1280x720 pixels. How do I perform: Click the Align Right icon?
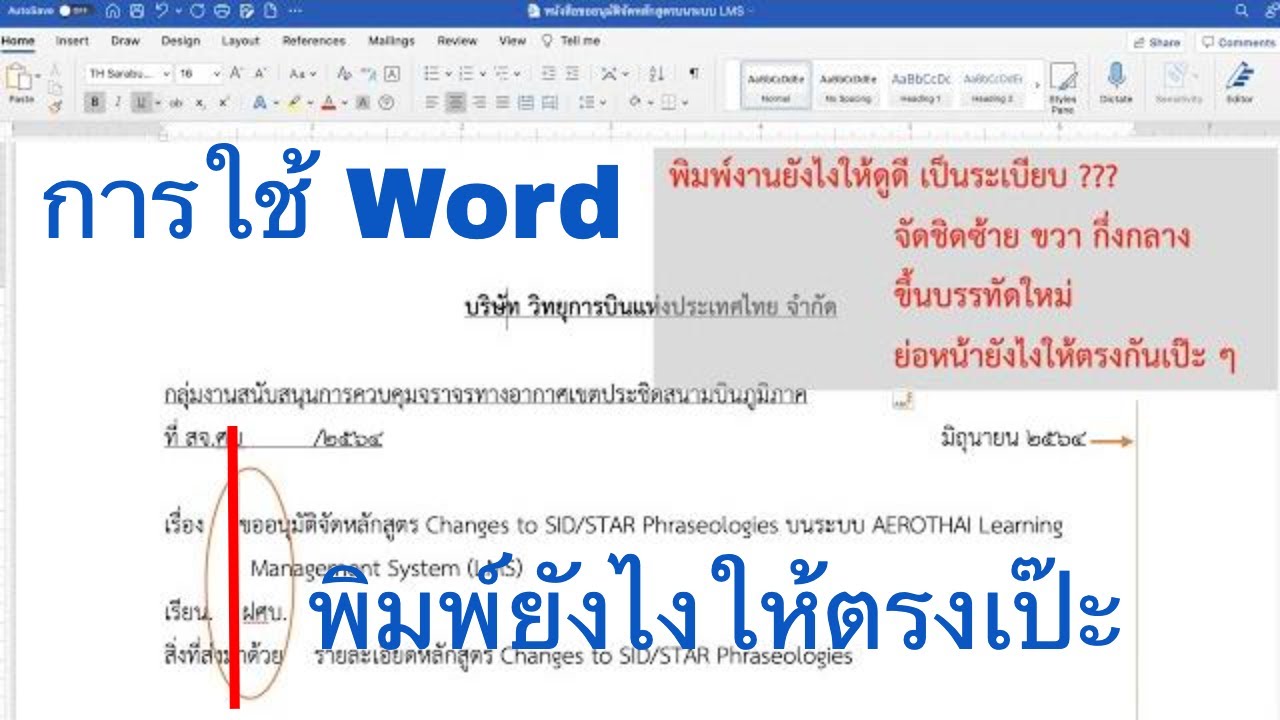click(x=478, y=102)
